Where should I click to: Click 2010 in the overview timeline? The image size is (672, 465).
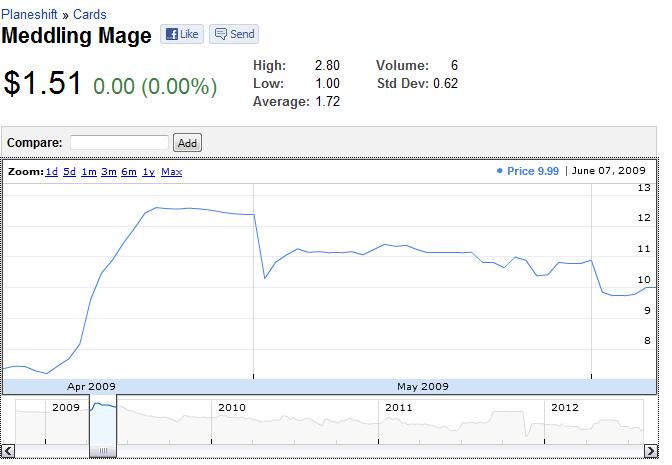coord(231,408)
